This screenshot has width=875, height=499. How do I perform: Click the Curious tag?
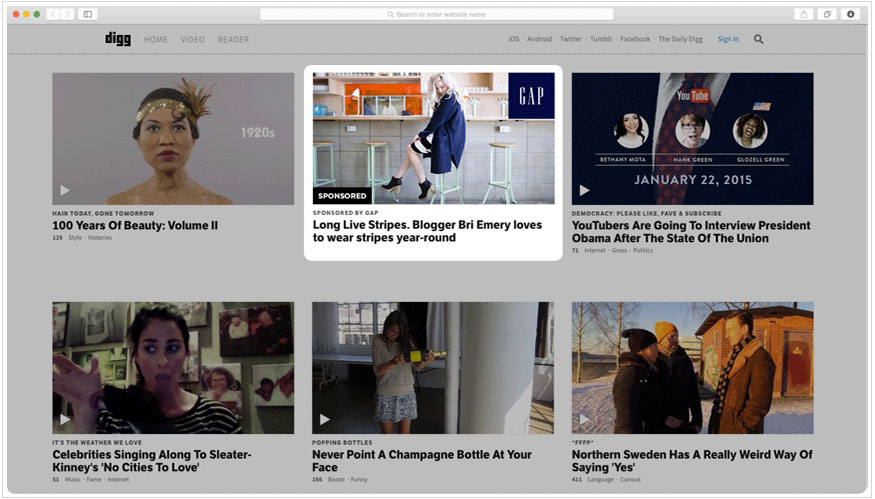click(630, 479)
